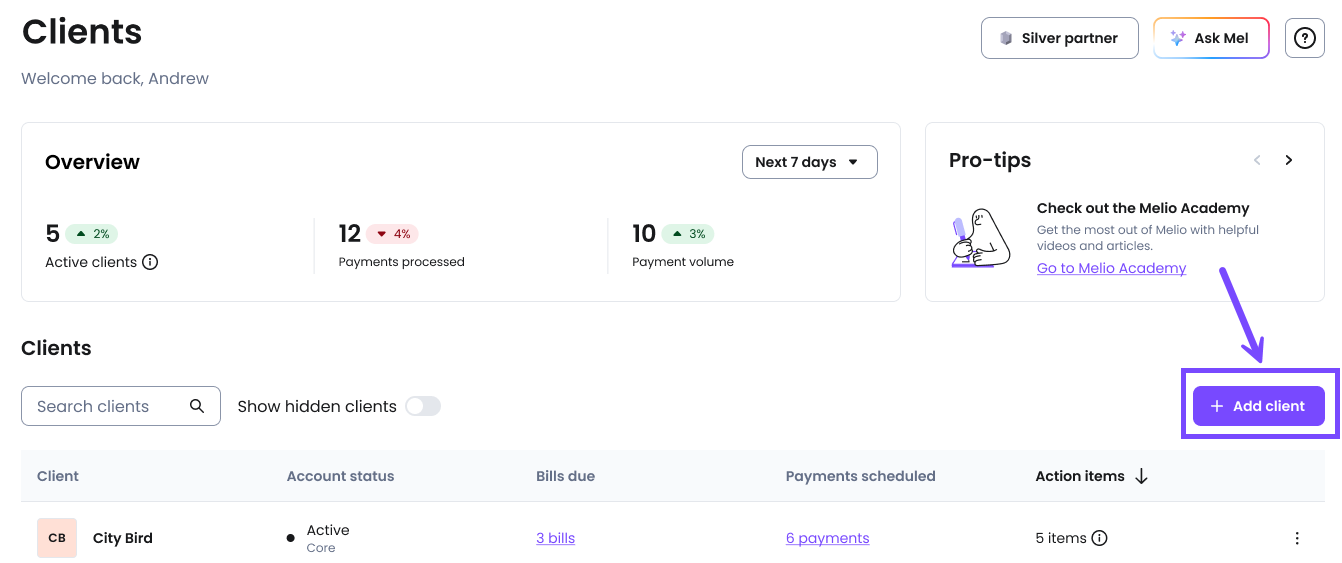Open Ask Mel assistant
This screenshot has height=563, width=1342.
(1211, 38)
